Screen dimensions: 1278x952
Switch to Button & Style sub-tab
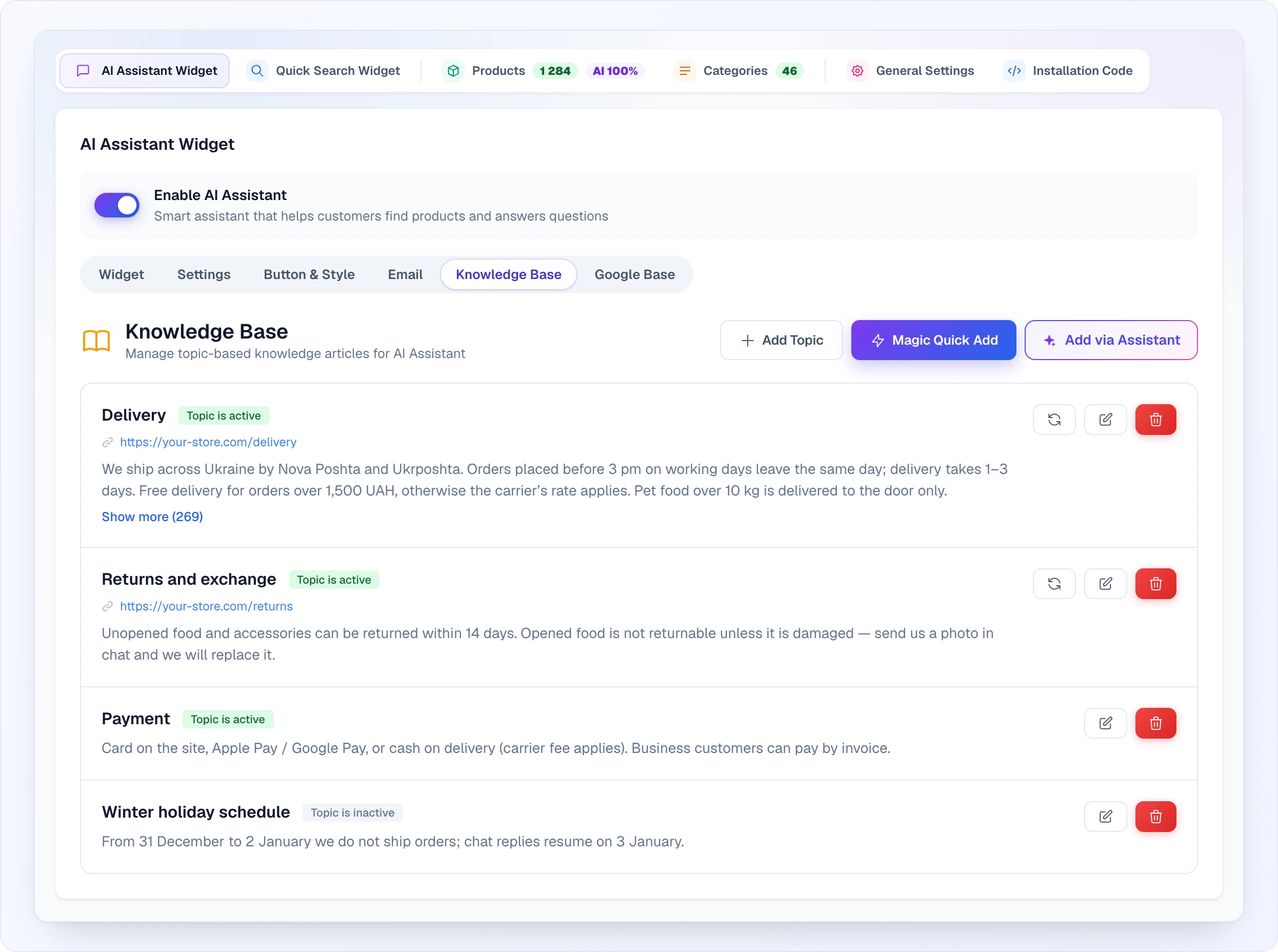point(309,274)
